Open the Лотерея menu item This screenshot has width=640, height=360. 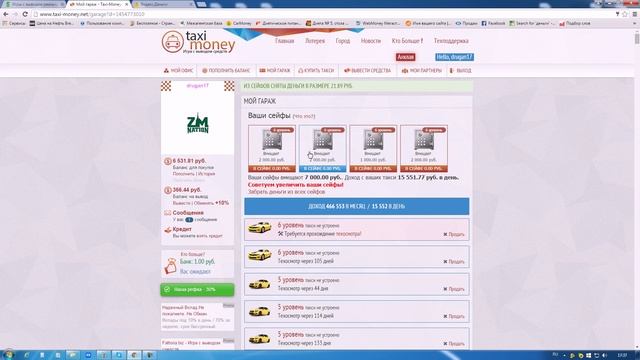315,41
